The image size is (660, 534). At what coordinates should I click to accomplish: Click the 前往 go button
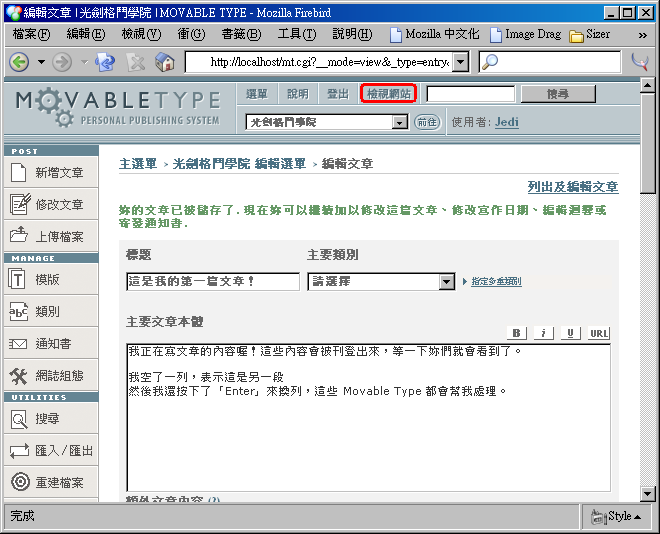pos(427,122)
